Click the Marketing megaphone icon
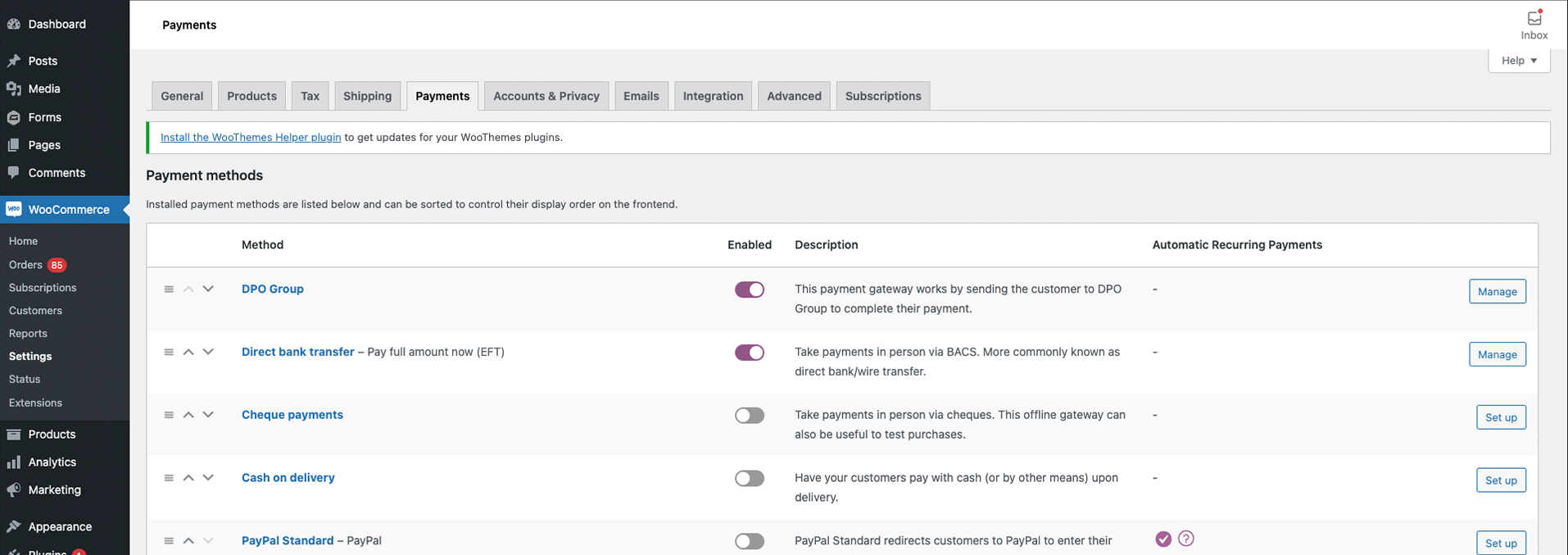Viewport: 1568px width, 555px height. (x=13, y=490)
